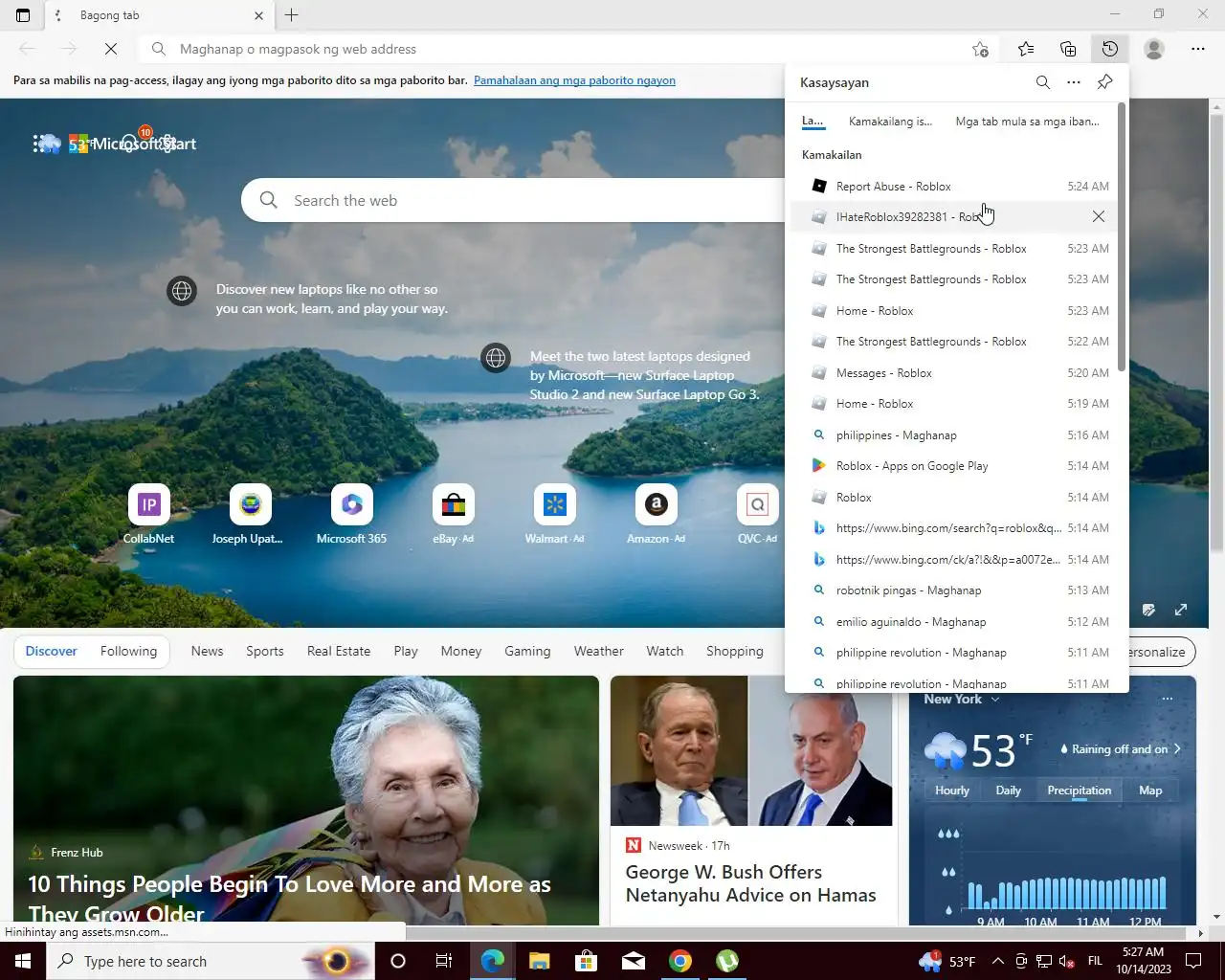Switch to tabs from other devices tab
This screenshot has height=980, width=1225.
click(x=1027, y=122)
